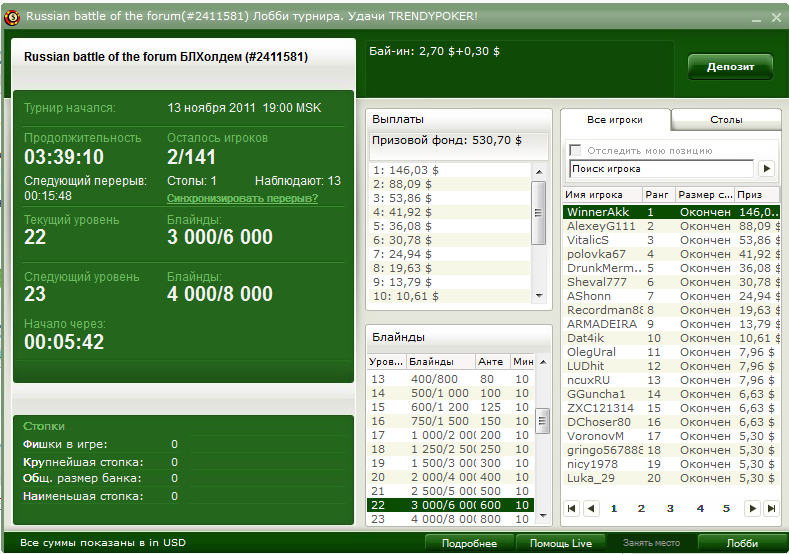Sort by 'Приз' column header

pyautogui.click(x=757, y=195)
